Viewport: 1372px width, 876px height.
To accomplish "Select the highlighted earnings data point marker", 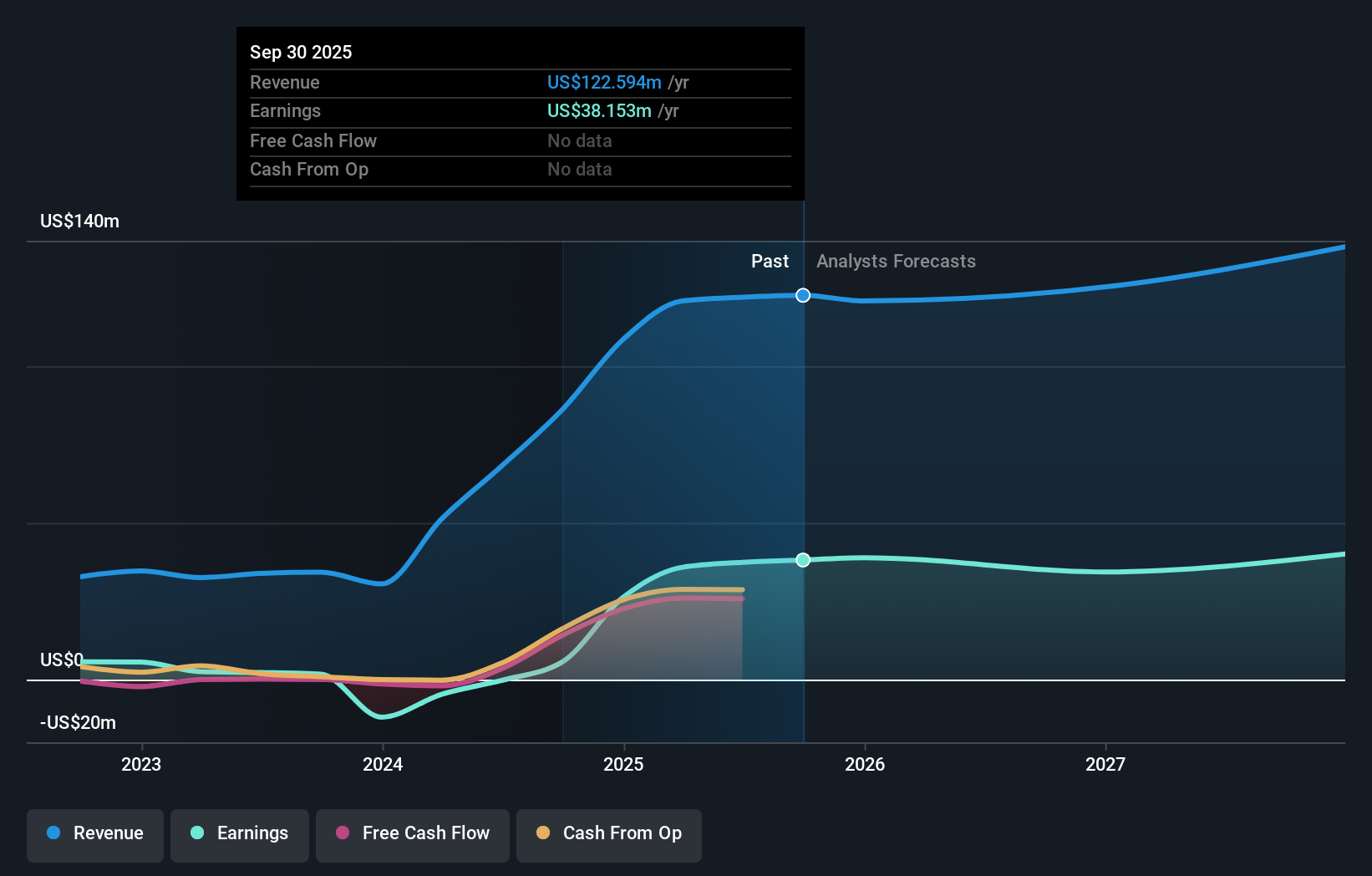I will tap(803, 560).
